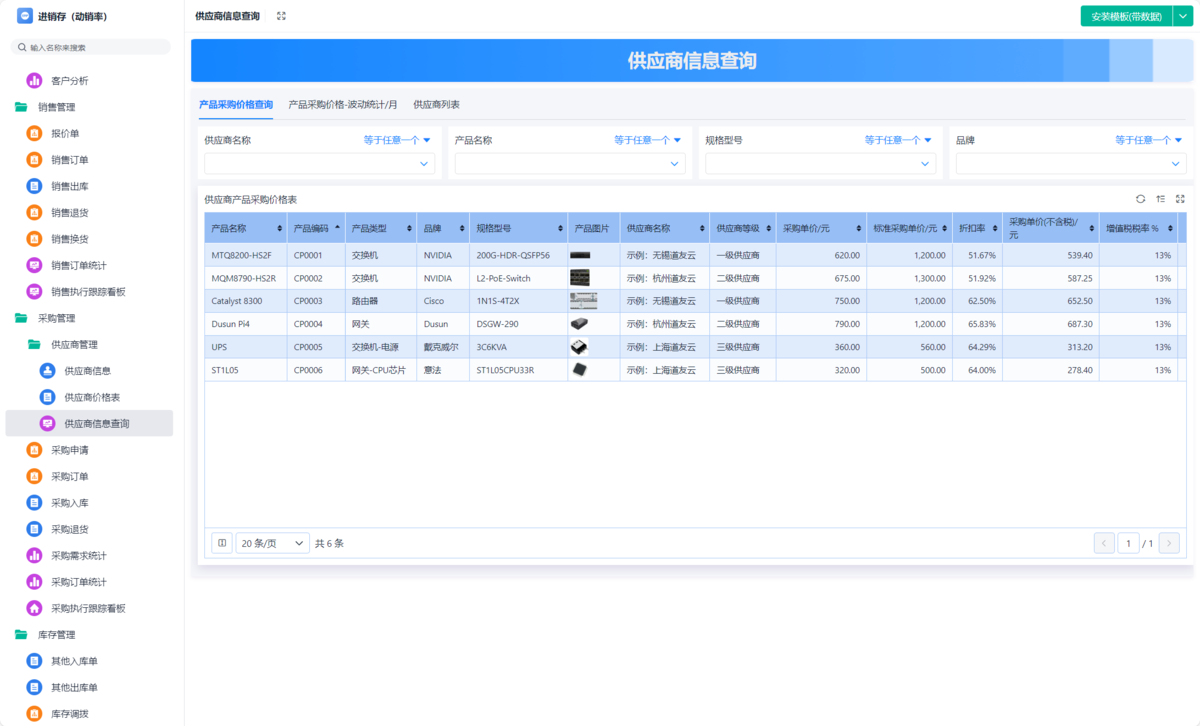This screenshot has height=726, width=1200.
Task: Switch to the 产品采购价格-波动统计/月 tab
Action: click(x=343, y=105)
